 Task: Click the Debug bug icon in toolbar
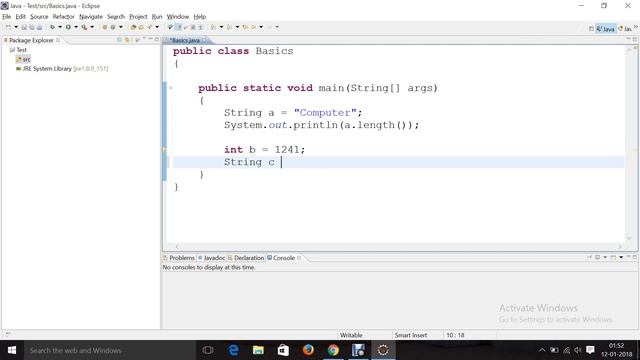[x=53, y=27]
